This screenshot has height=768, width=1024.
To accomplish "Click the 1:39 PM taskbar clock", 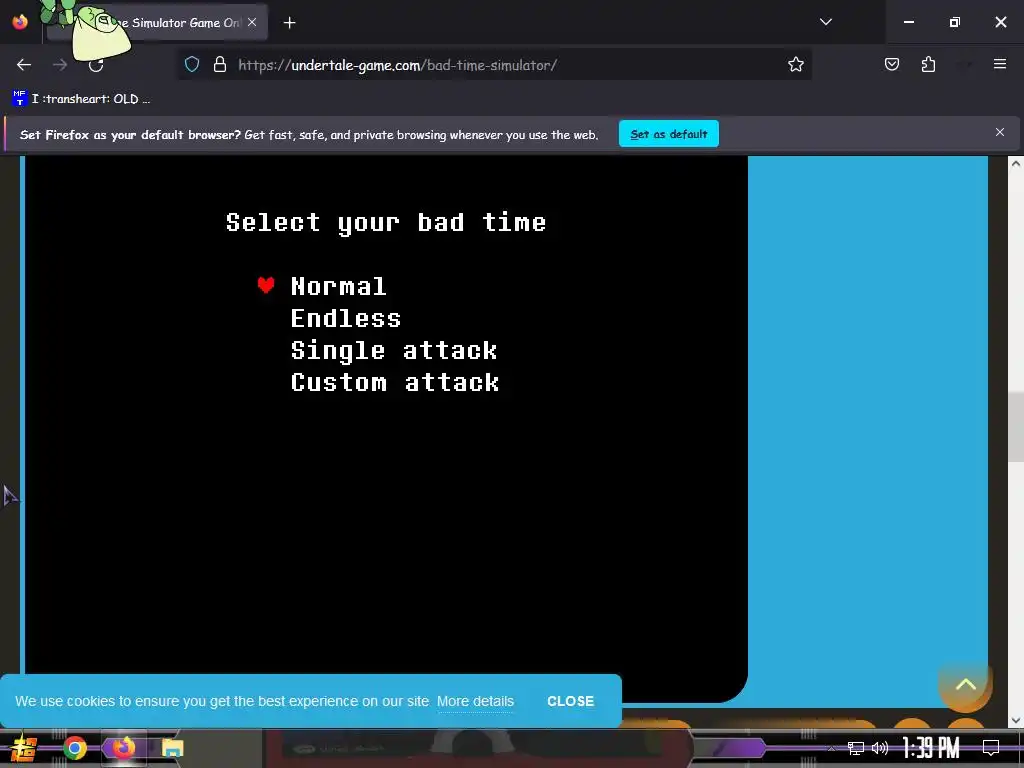I will pyautogui.click(x=931, y=748).
